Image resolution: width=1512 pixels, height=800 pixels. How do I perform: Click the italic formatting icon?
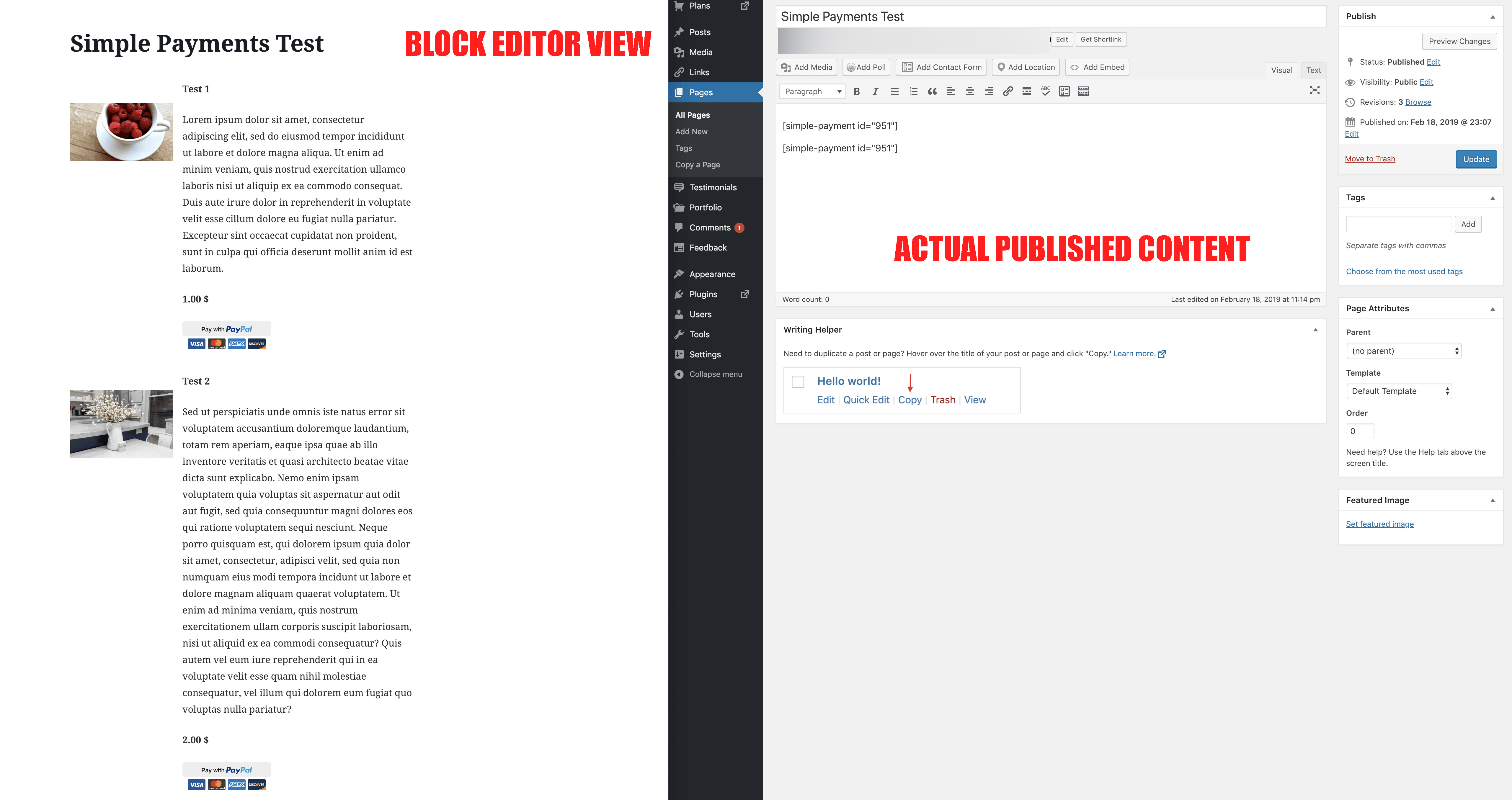coord(875,91)
